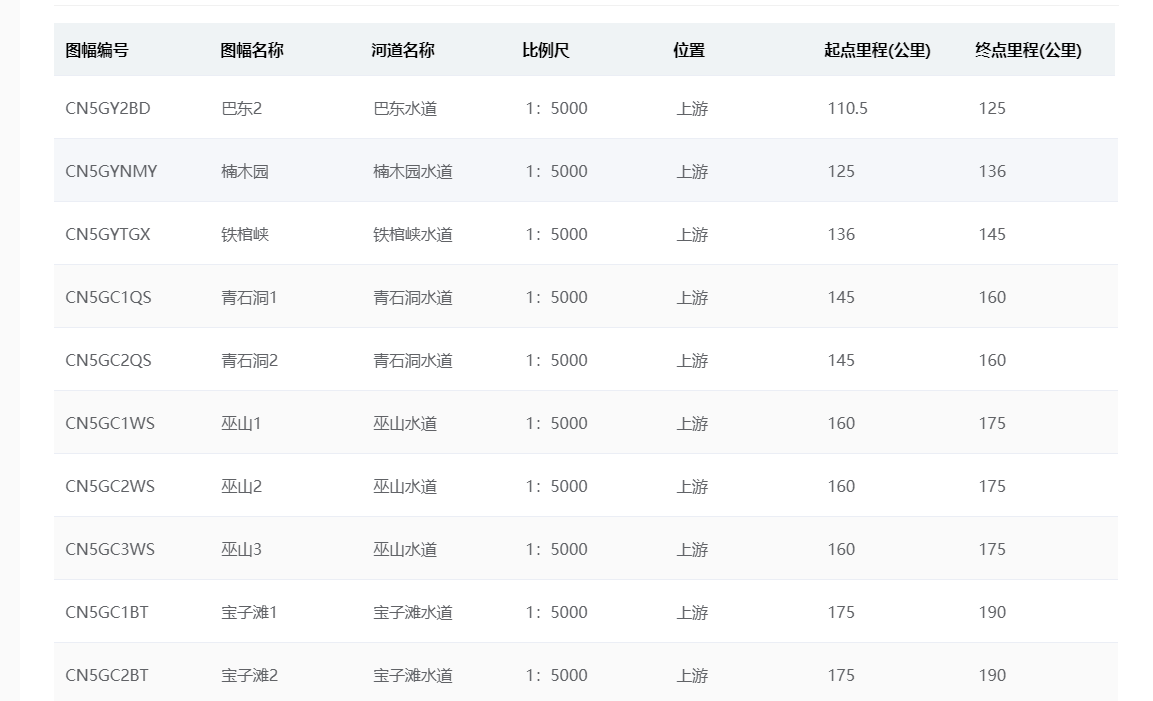Click the chart name 巴东2

click(242, 108)
